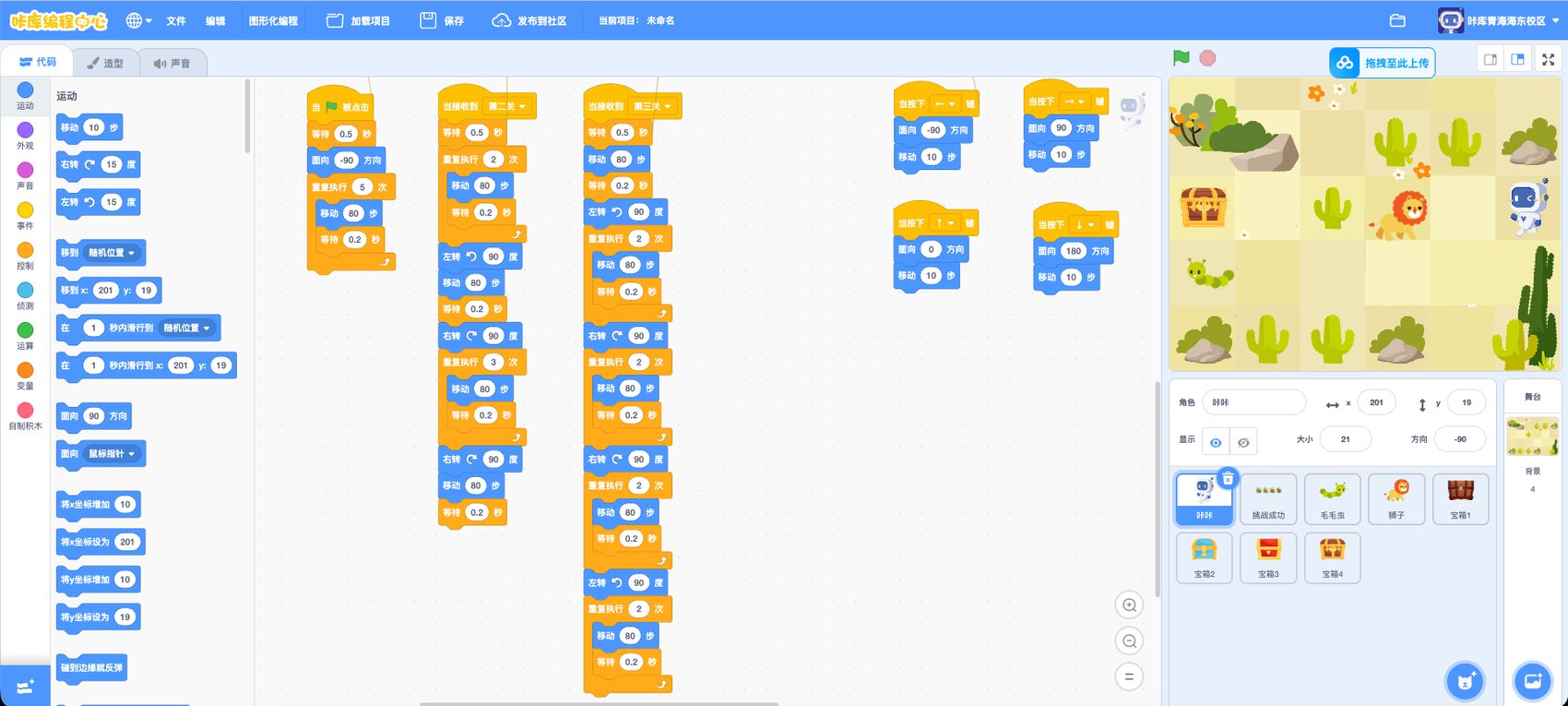Click the add extension button
This screenshot has width=1568, height=706.
click(25, 686)
